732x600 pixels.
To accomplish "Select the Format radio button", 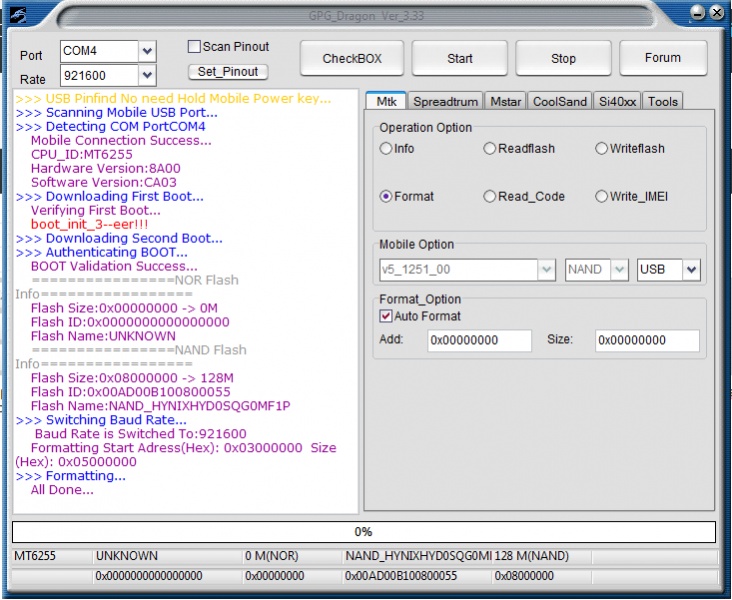I will [x=386, y=197].
